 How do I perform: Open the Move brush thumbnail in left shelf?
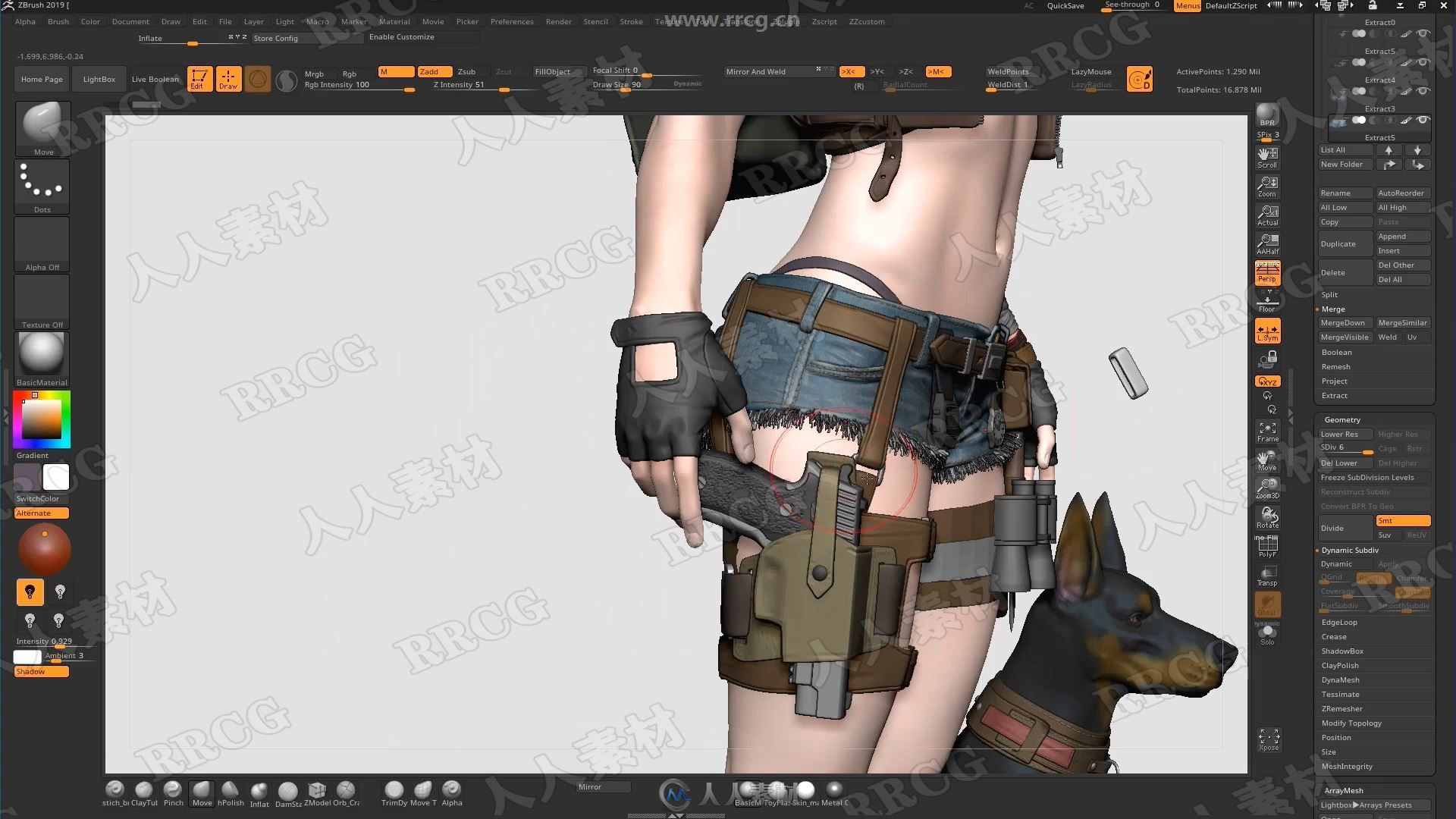click(42, 129)
